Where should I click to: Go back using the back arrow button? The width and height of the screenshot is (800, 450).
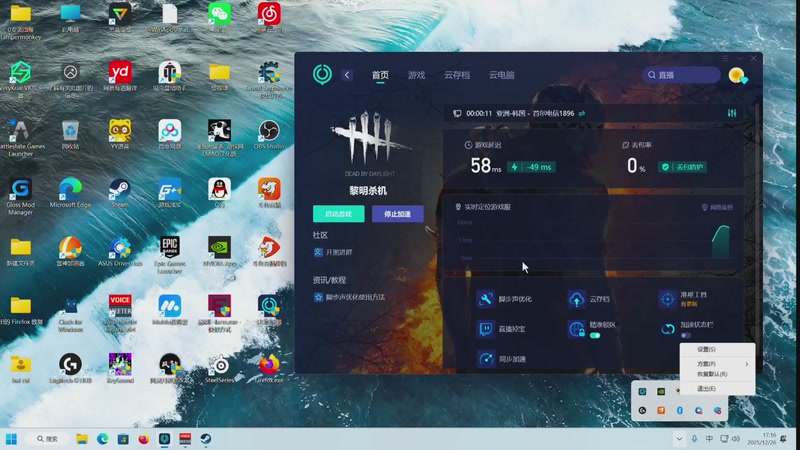347,75
